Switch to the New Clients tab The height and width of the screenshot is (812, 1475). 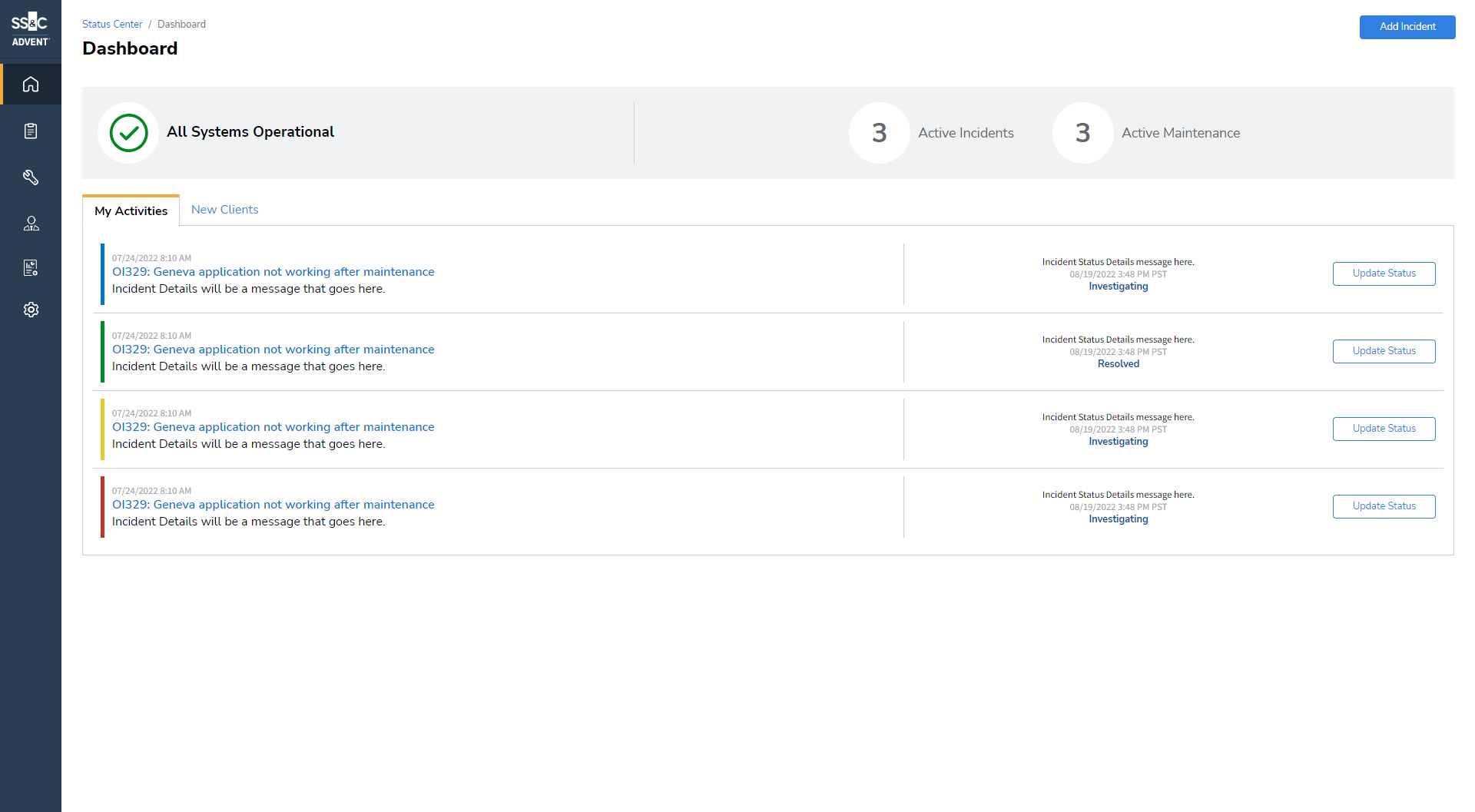coord(224,210)
